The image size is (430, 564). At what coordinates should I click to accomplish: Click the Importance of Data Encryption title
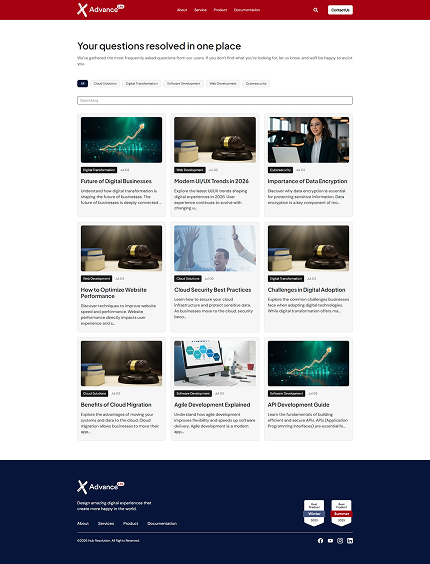pyautogui.click(x=307, y=181)
